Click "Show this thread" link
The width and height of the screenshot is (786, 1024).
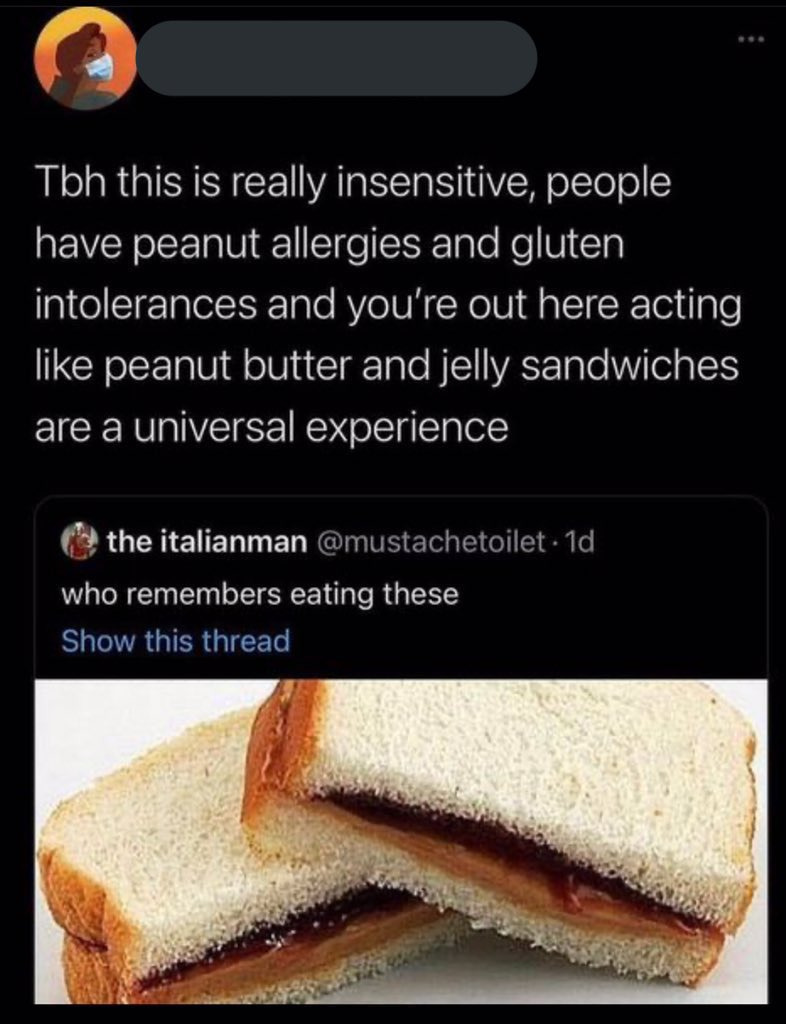point(175,640)
